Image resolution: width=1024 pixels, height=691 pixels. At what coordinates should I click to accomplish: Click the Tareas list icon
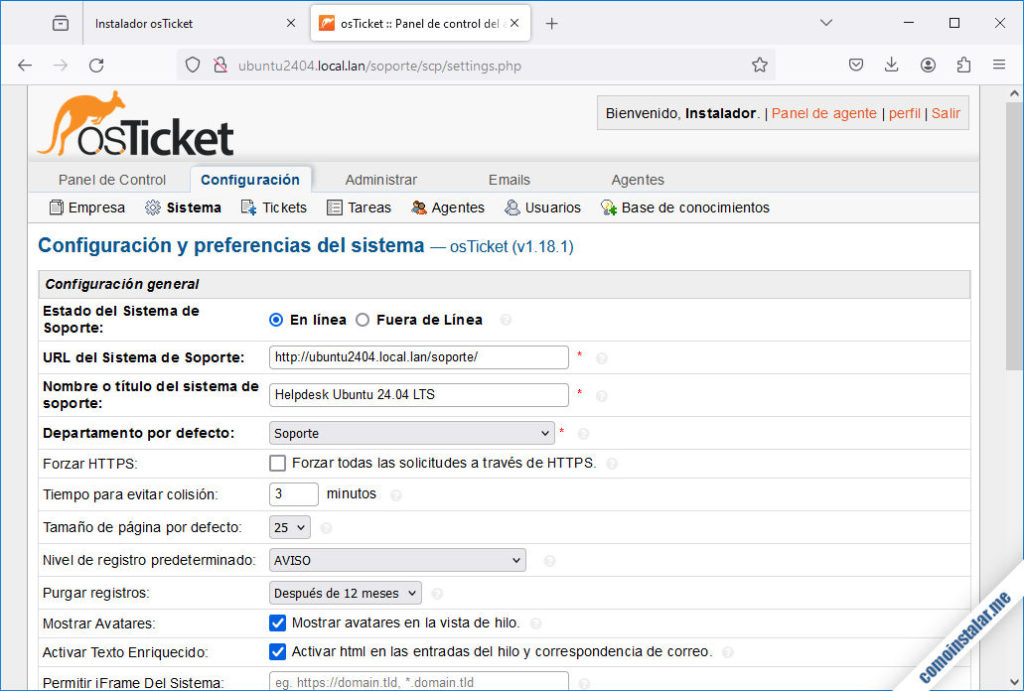tap(333, 207)
